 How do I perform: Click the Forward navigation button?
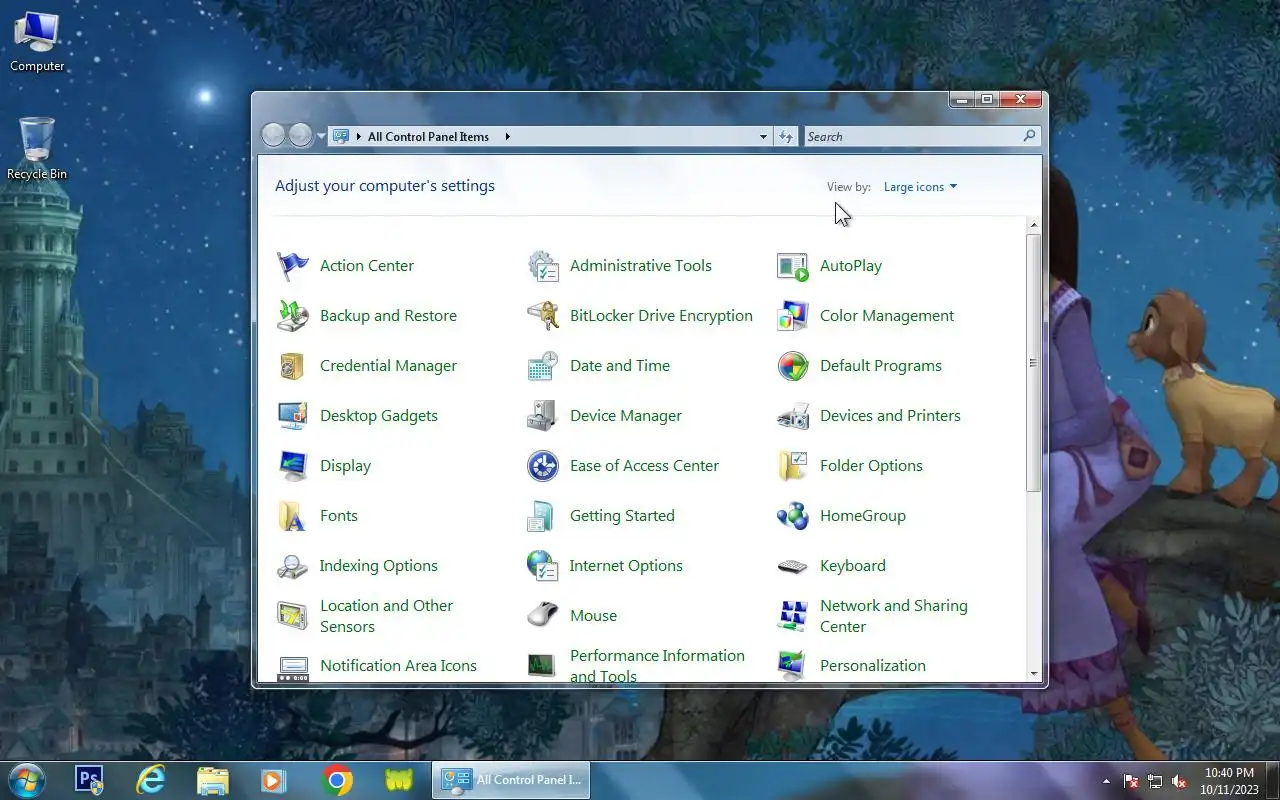pos(301,135)
